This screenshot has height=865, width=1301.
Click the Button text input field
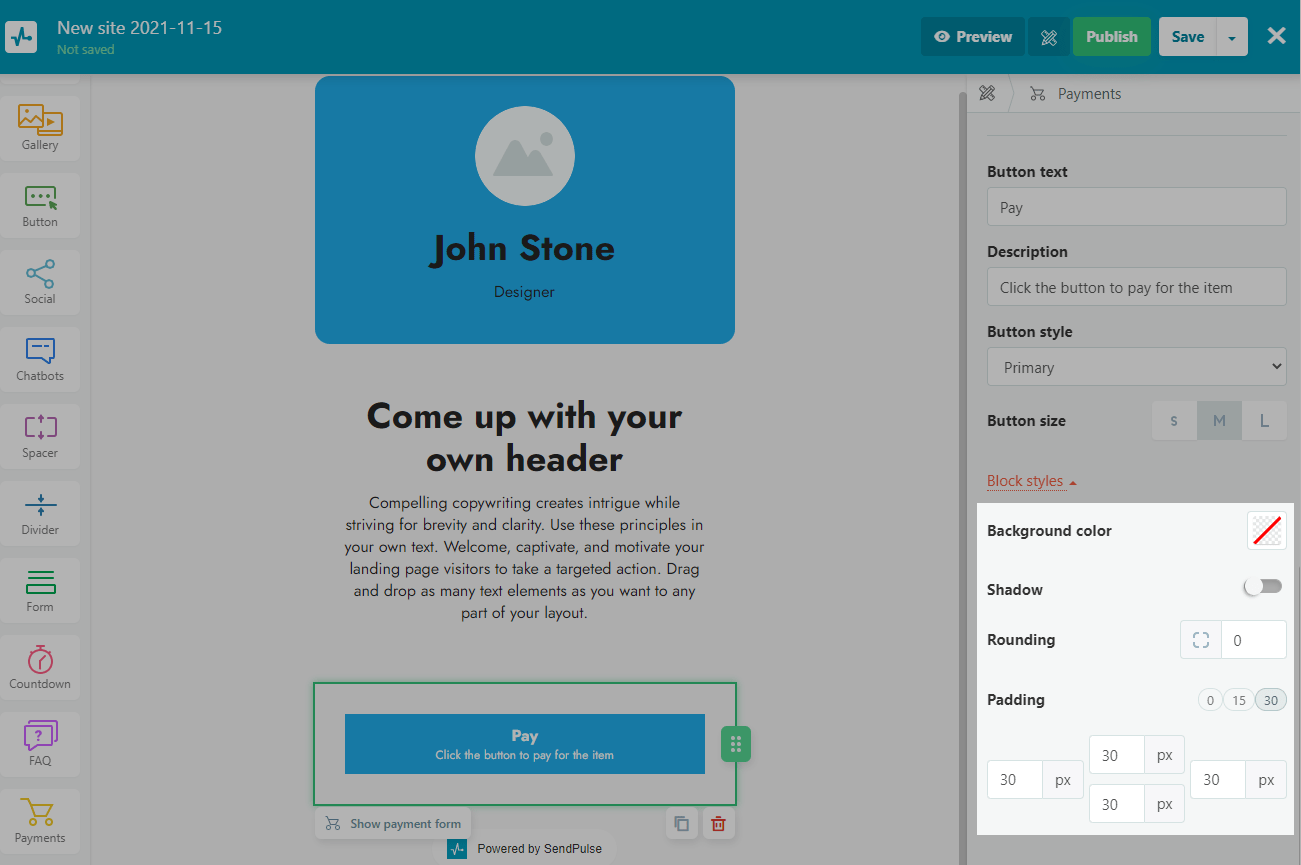point(1136,207)
